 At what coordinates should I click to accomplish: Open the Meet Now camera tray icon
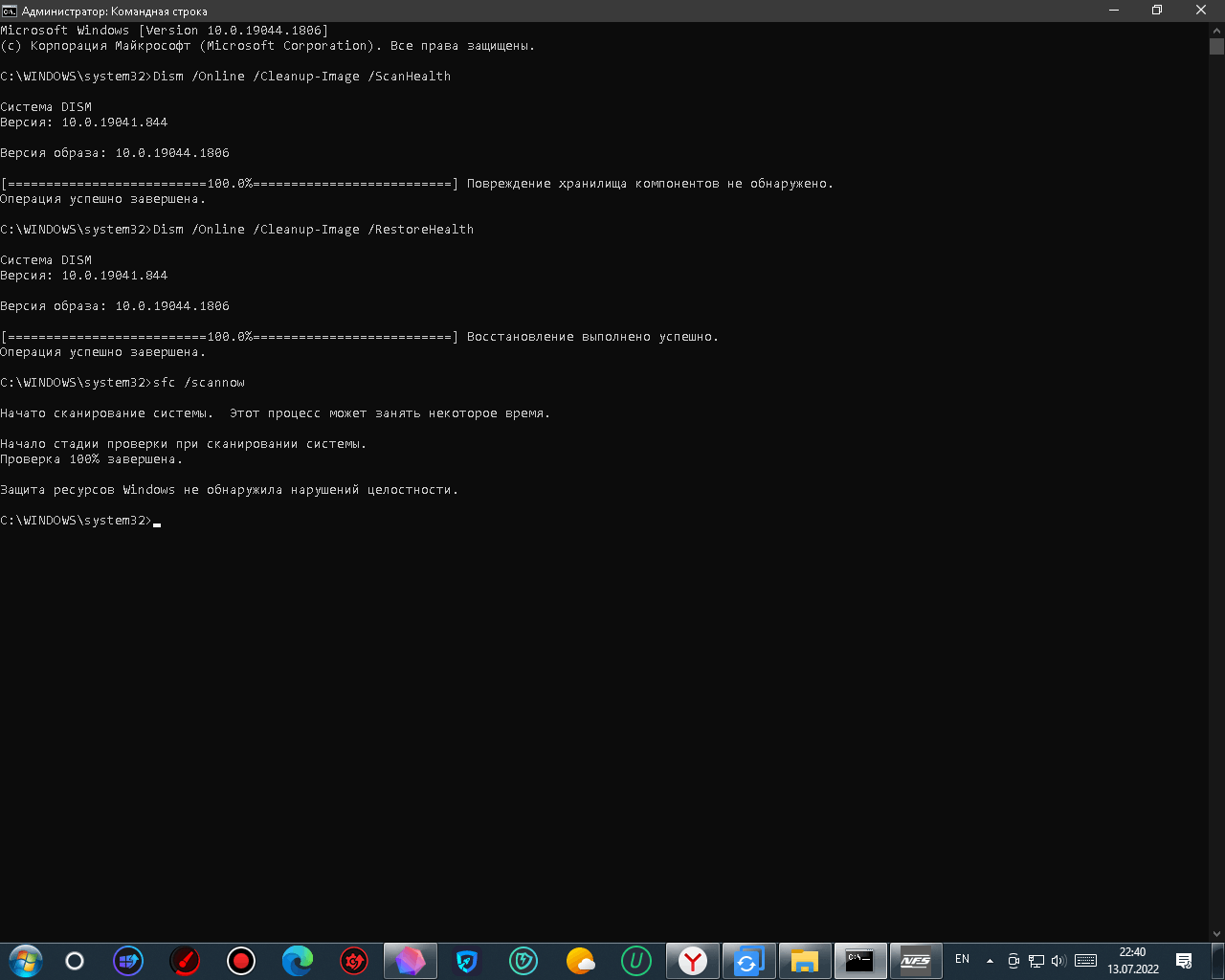click(x=1013, y=961)
